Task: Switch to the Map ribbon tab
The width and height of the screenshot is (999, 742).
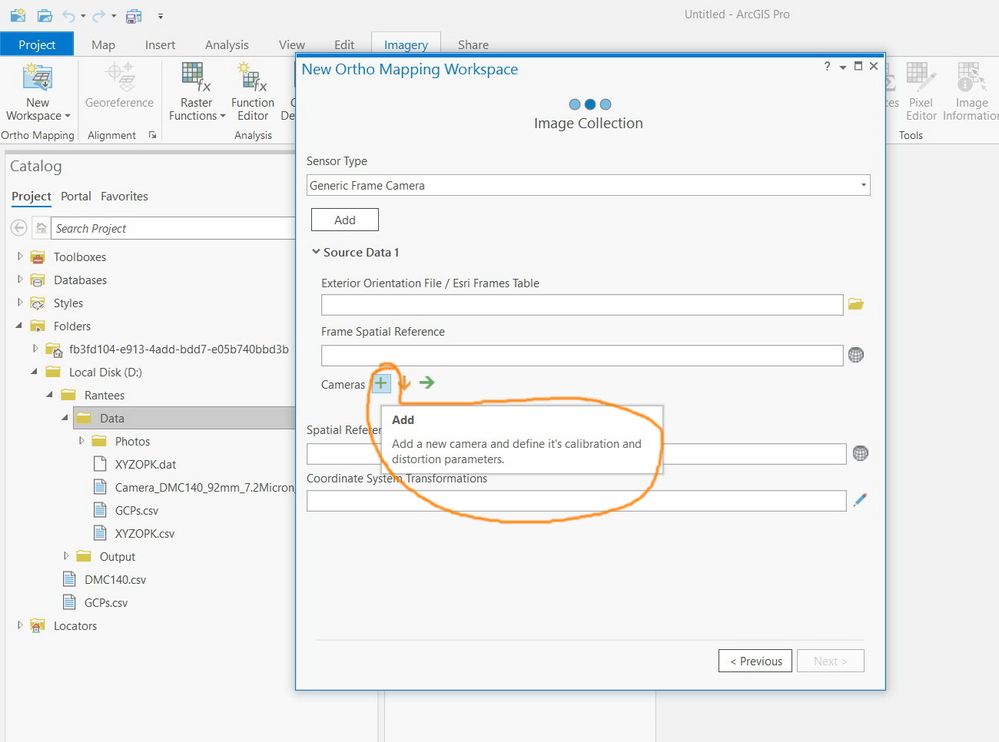Action: (x=103, y=45)
